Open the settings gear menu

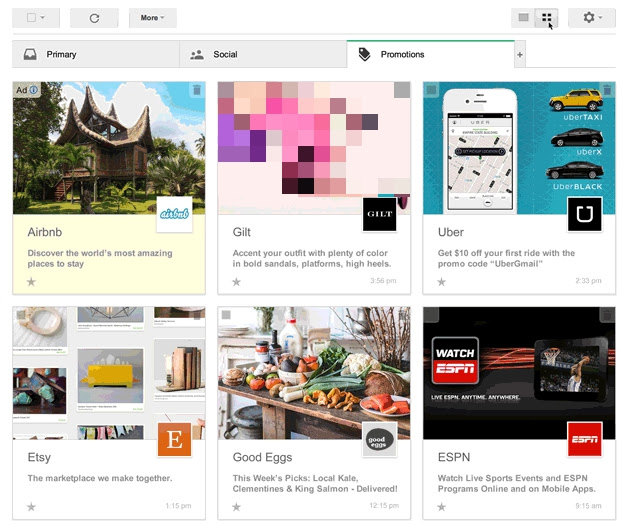[592, 18]
